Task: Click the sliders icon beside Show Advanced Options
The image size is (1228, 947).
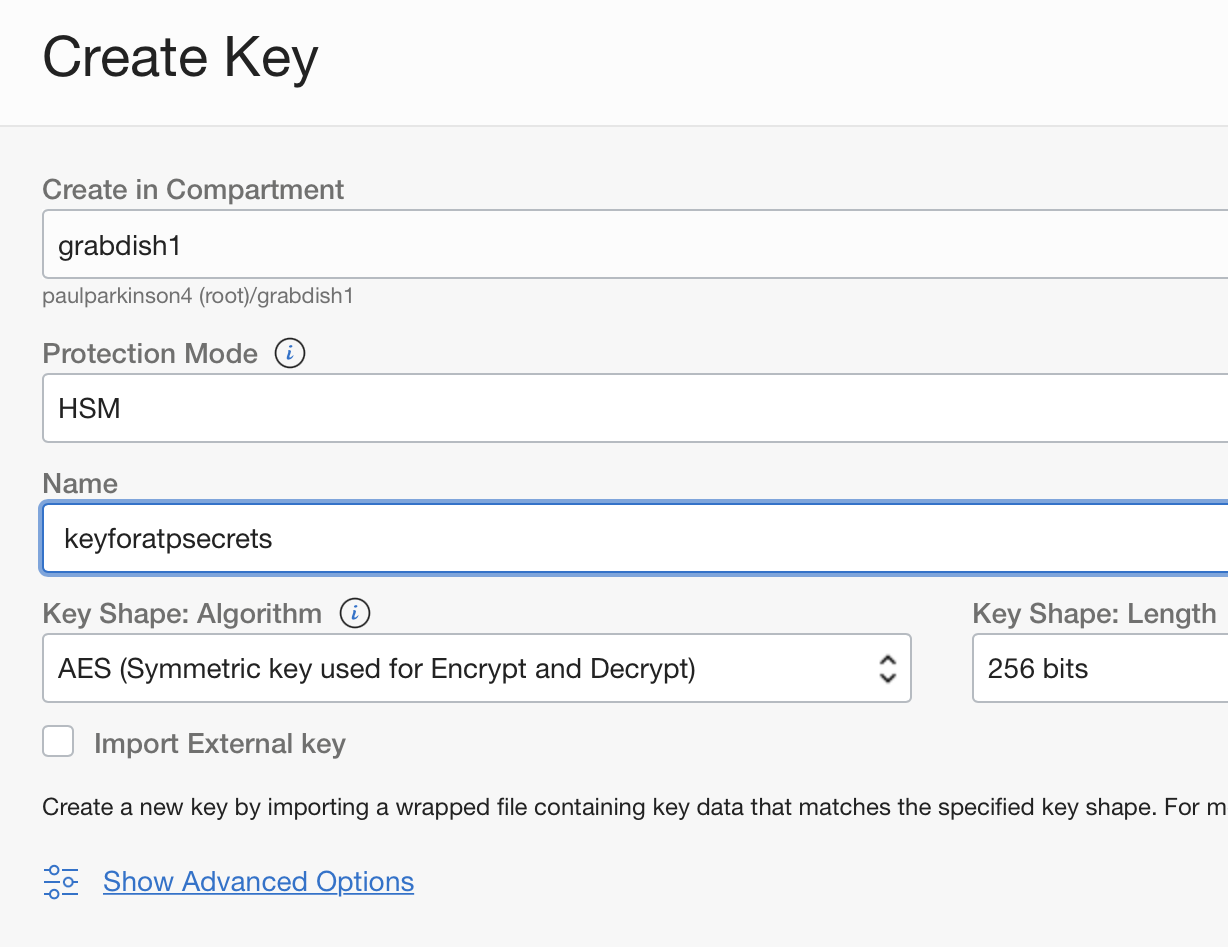Action: 61,882
